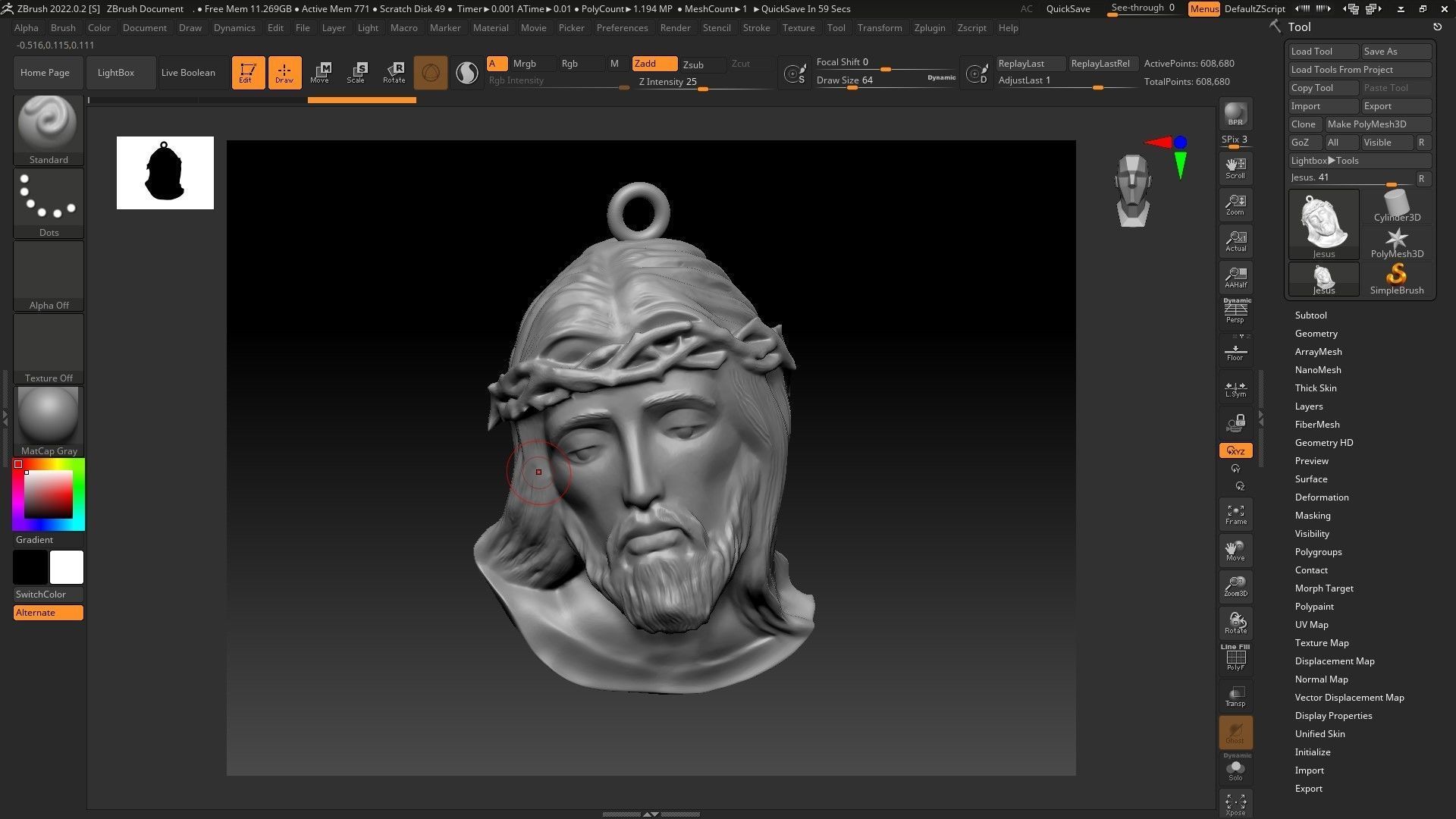This screenshot has height=819, width=1456.
Task: Click the Alpha Off slot
Action: point(49,275)
